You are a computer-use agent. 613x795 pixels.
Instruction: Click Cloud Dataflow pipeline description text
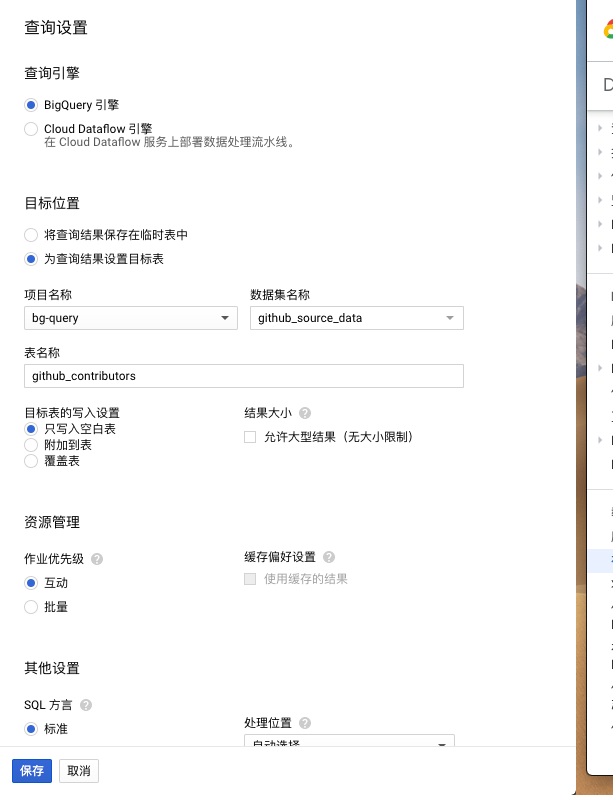coord(169,142)
